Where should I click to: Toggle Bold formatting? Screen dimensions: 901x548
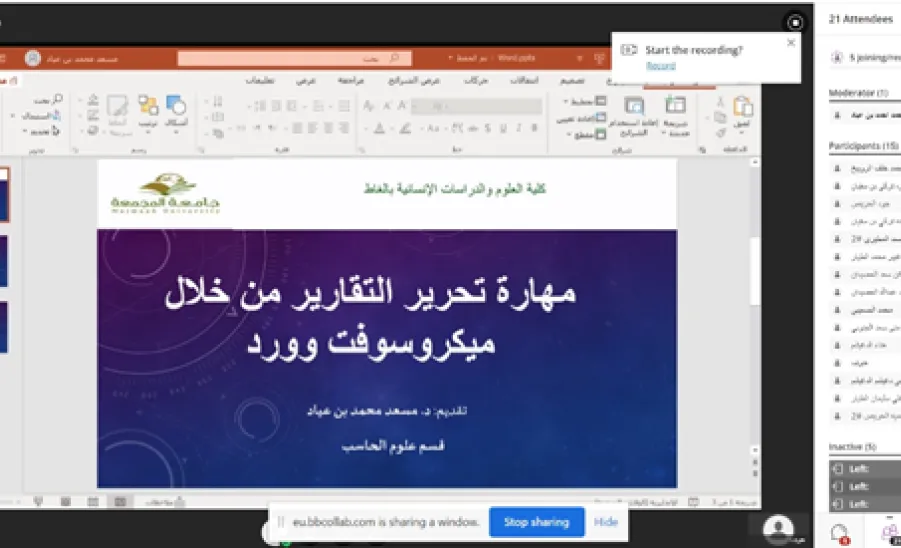[534, 129]
